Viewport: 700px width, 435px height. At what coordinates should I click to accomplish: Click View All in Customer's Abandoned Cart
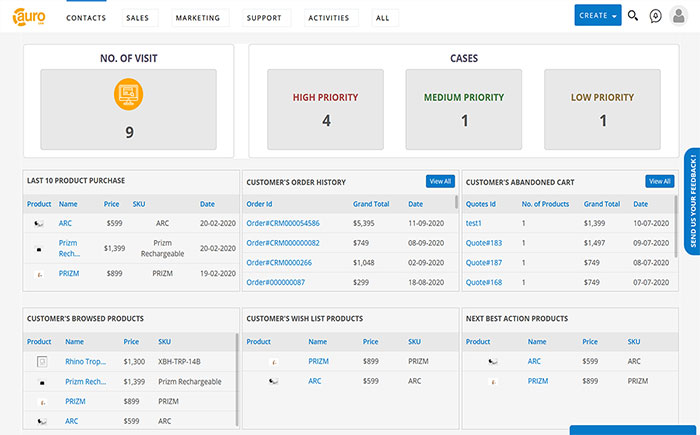[x=660, y=181]
